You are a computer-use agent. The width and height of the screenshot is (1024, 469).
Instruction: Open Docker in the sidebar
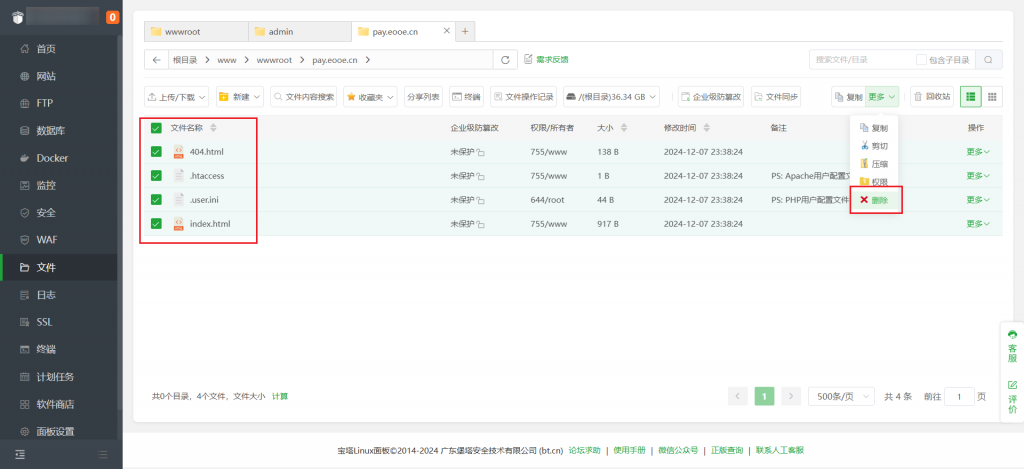pos(52,158)
